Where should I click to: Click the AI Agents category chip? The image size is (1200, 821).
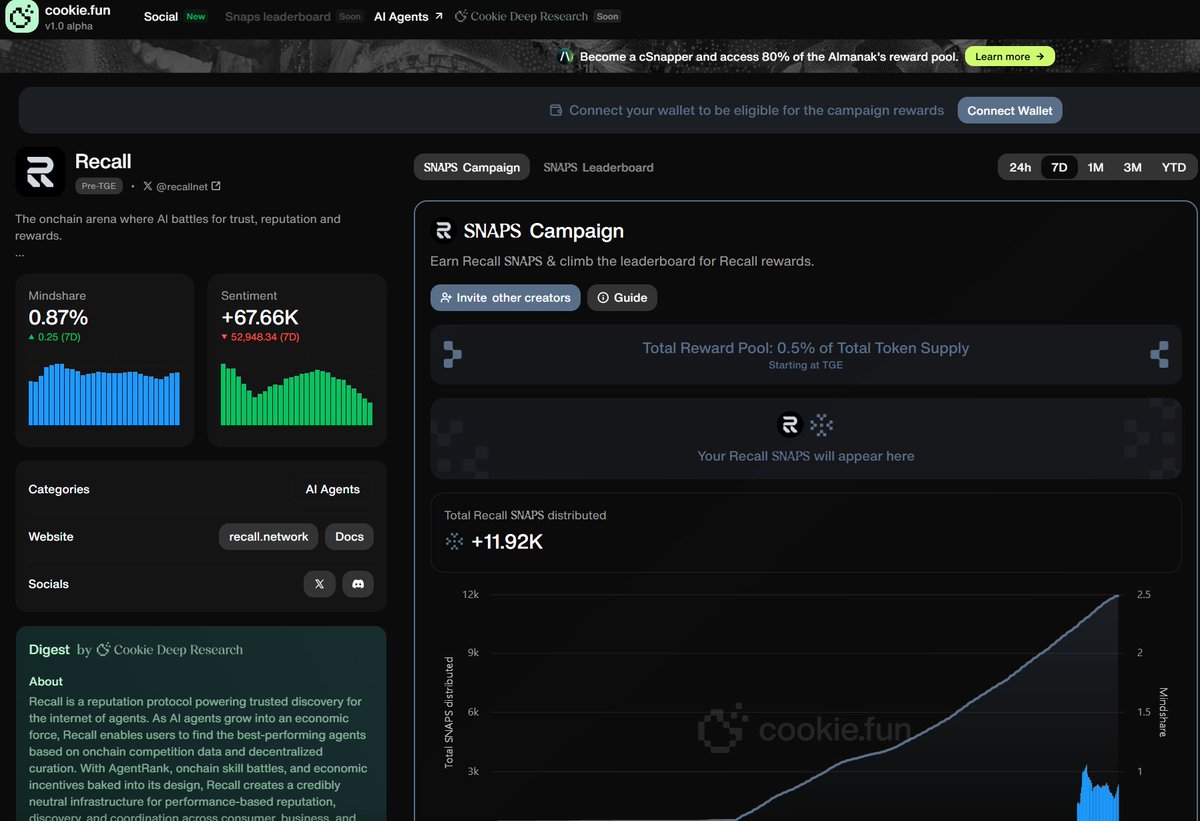pyautogui.click(x=332, y=489)
